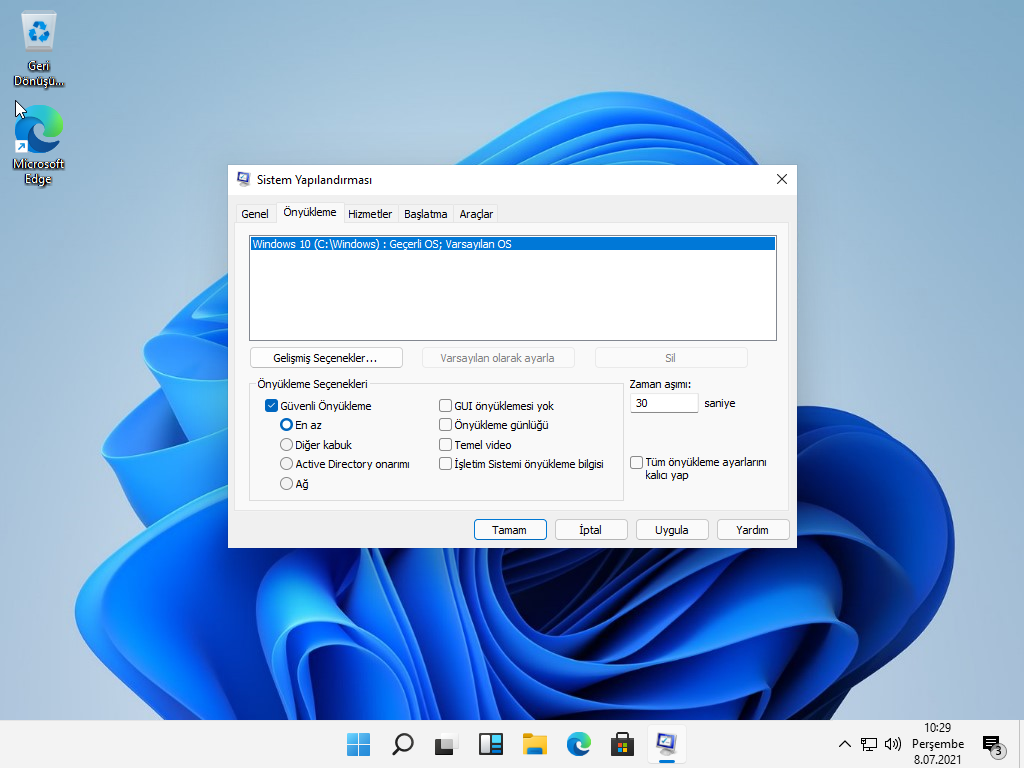Switch to the Hizmetler tab
The height and width of the screenshot is (768, 1024).
tap(370, 213)
